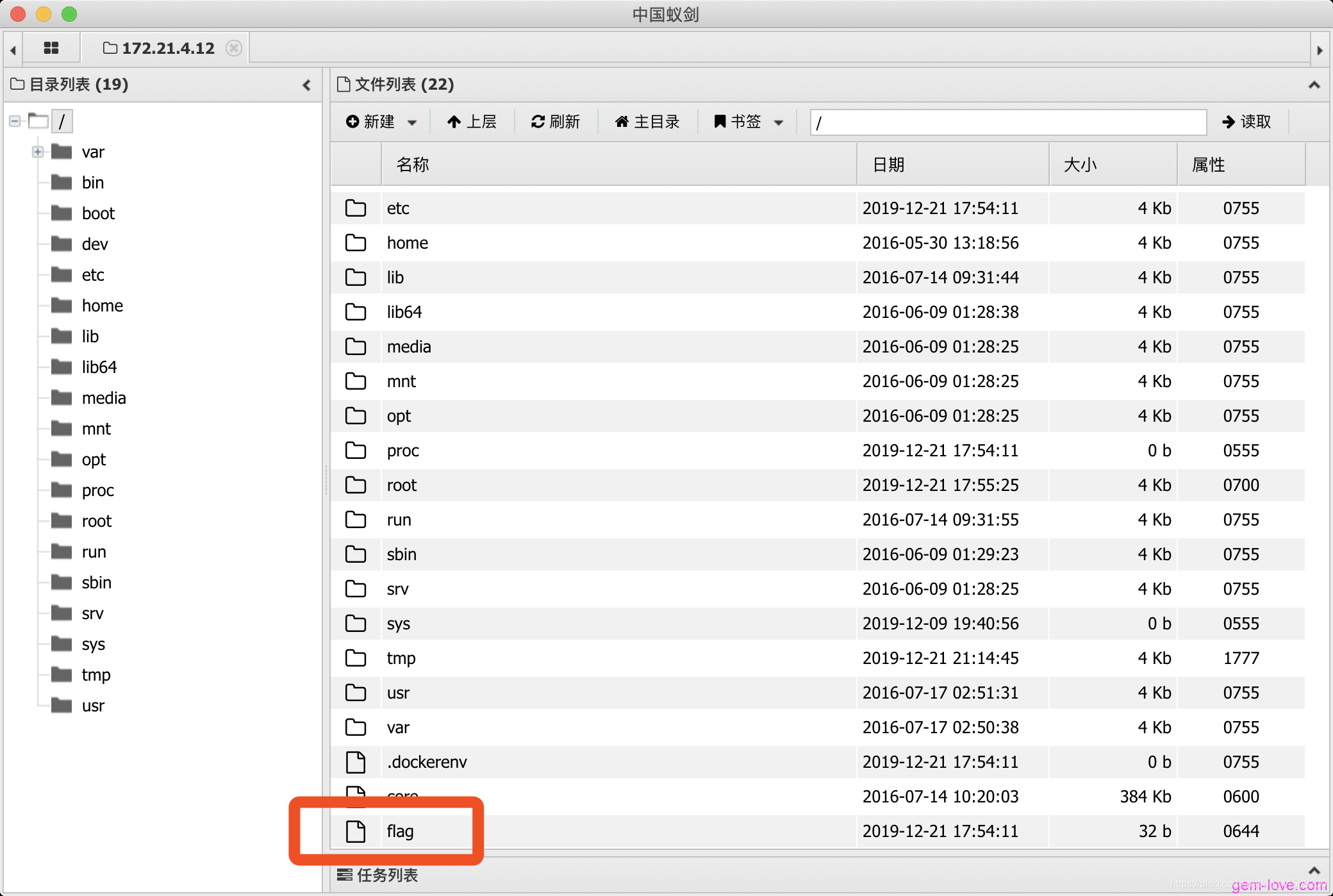The image size is (1333, 896).
Task: Close the 172.21.4.12 tab
Action: (235, 48)
